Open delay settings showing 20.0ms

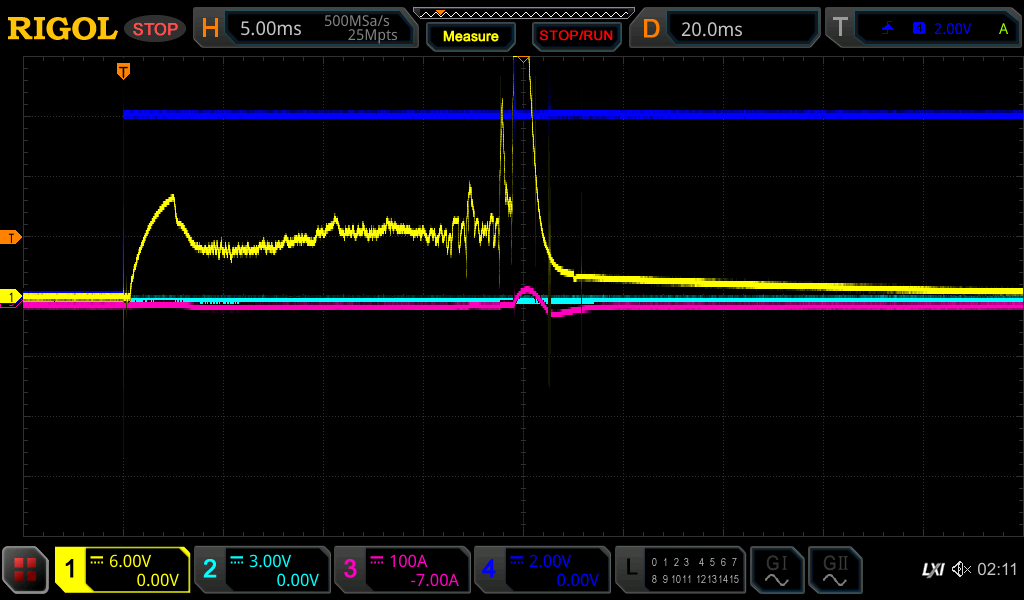pyautogui.click(x=729, y=29)
